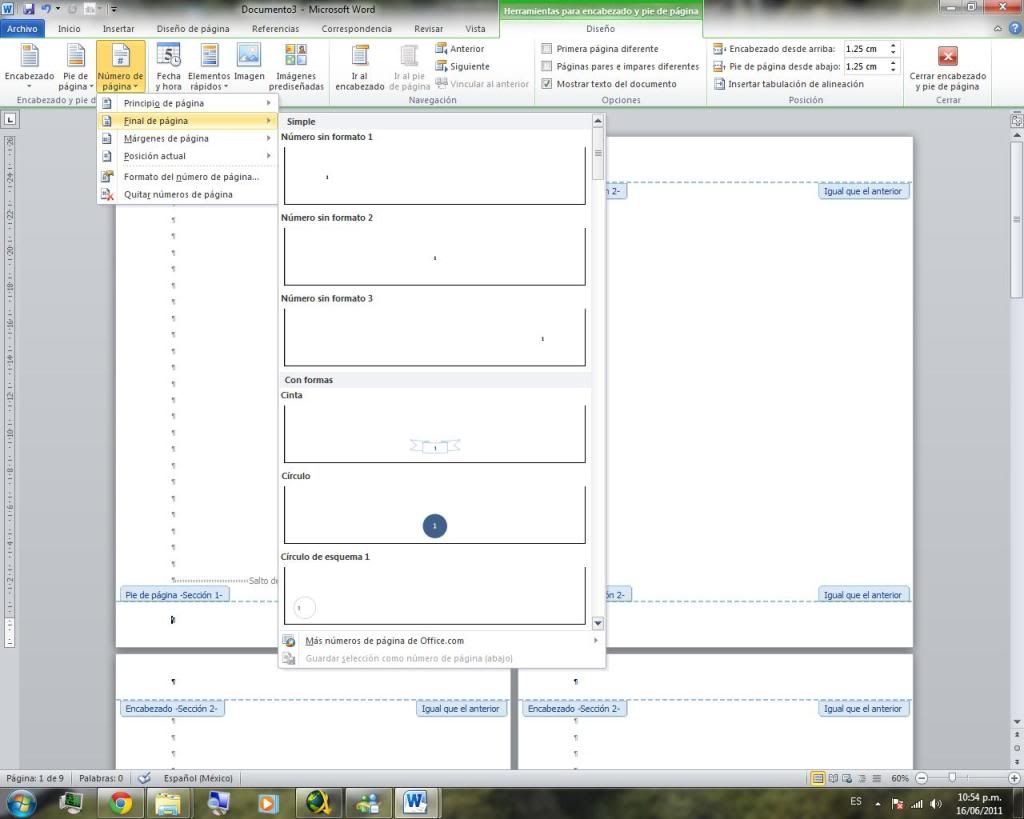The width and height of the screenshot is (1024, 819).
Task: Click Página: 1 de 9 status
Action: tap(35, 778)
